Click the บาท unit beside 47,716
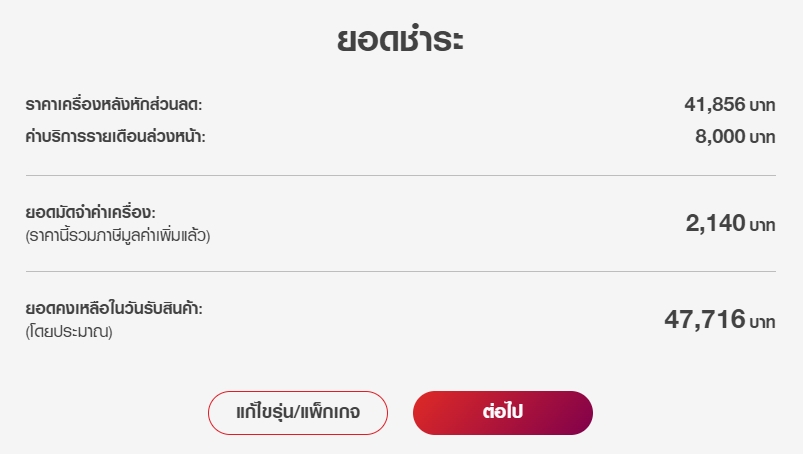This screenshot has width=803, height=454. 763,322
